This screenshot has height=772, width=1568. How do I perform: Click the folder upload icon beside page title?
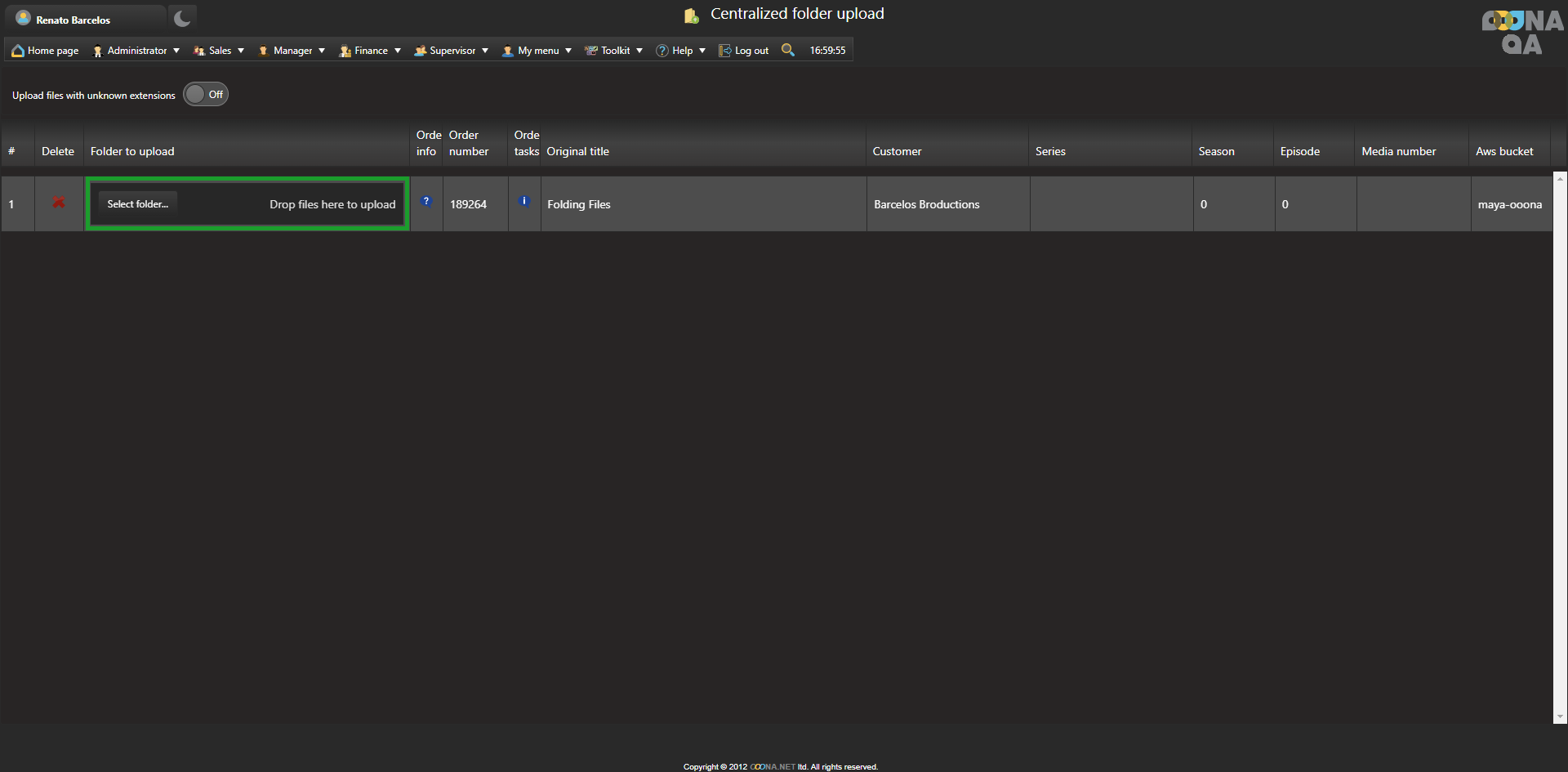click(x=691, y=16)
